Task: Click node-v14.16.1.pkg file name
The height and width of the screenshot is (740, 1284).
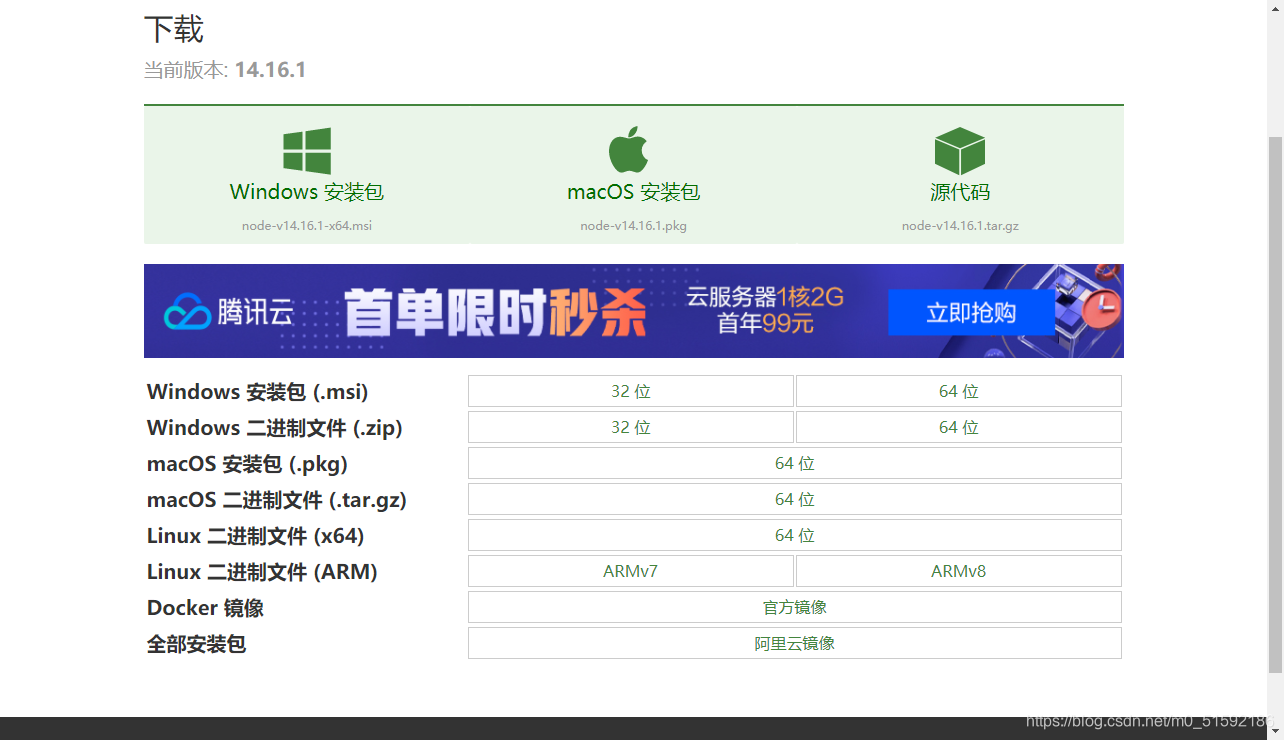Action: [633, 226]
